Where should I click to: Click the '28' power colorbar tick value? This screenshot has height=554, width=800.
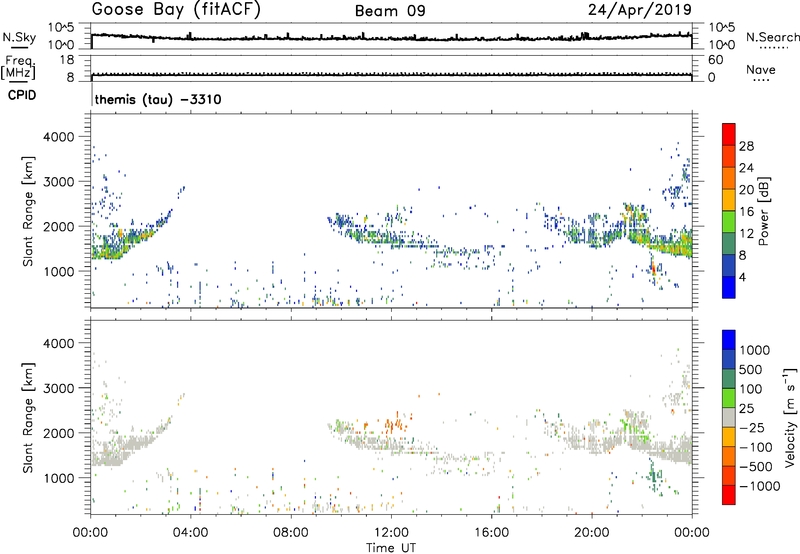[x=746, y=146]
